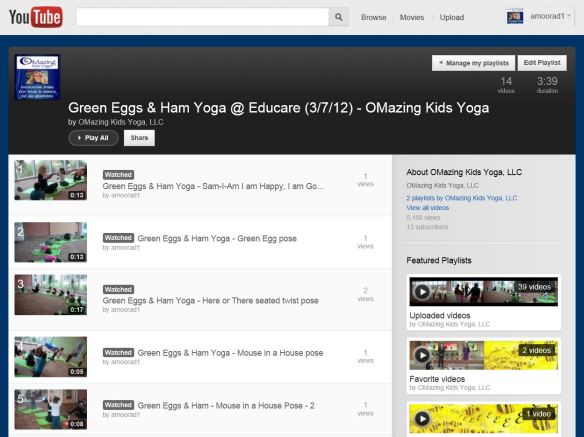Open 'Here or There seated twist pose' title

click(210, 301)
